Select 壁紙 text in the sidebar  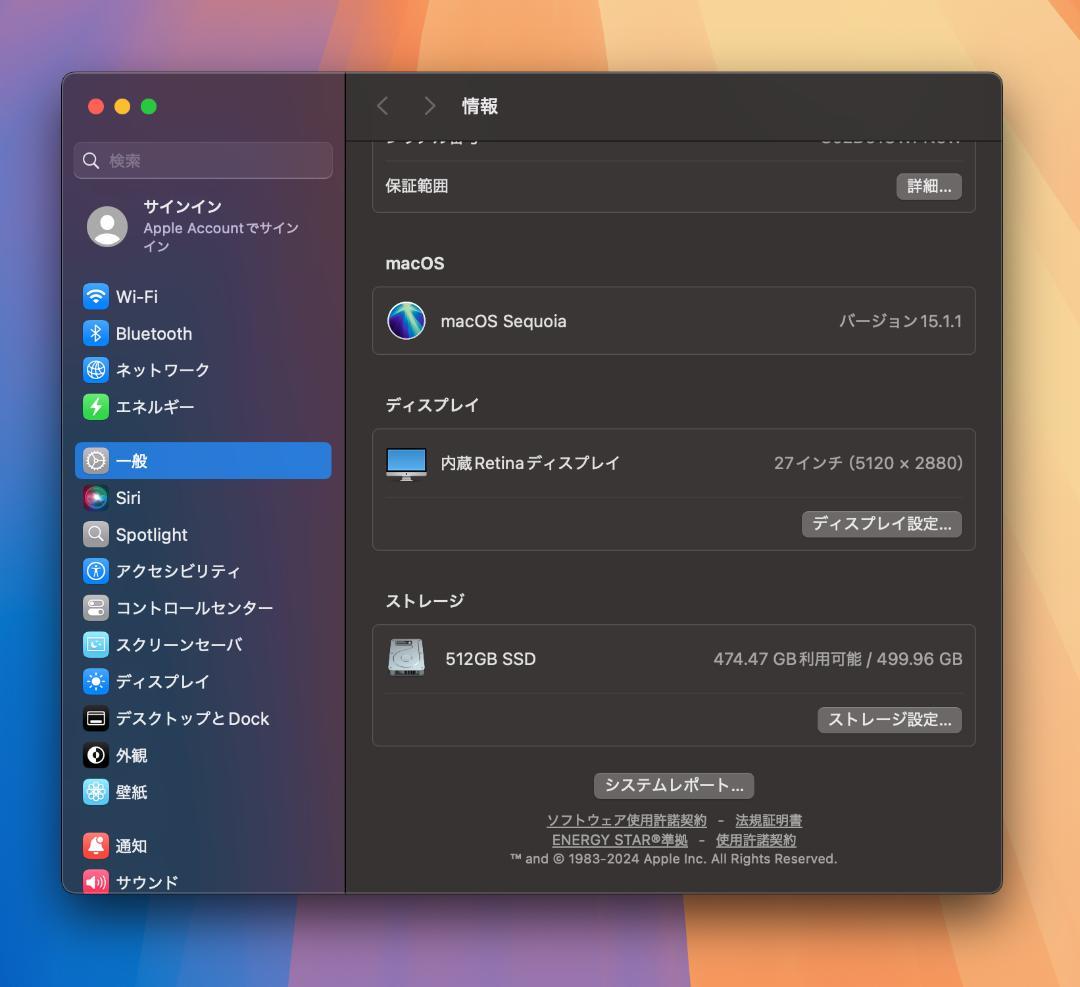click(132, 792)
